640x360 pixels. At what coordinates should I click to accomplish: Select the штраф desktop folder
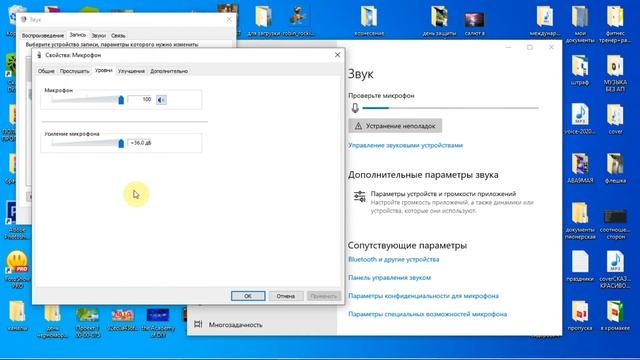[x=580, y=69]
